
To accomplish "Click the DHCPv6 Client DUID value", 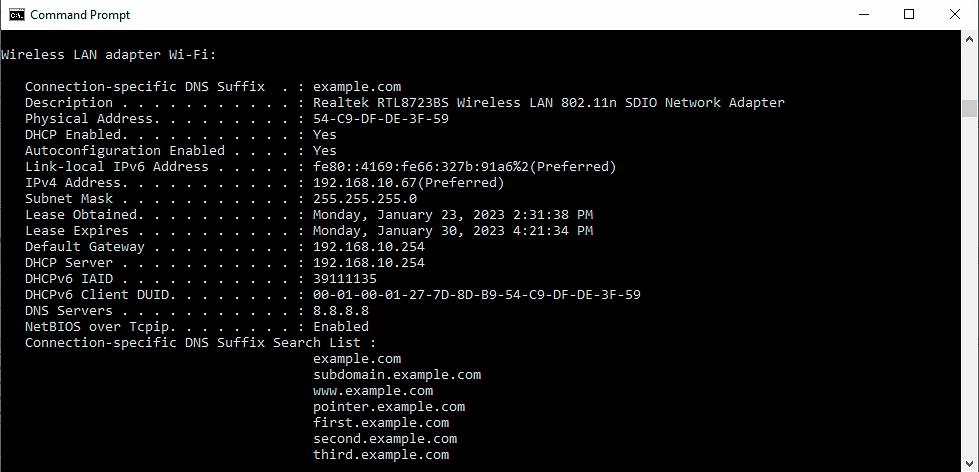I will pos(476,295).
